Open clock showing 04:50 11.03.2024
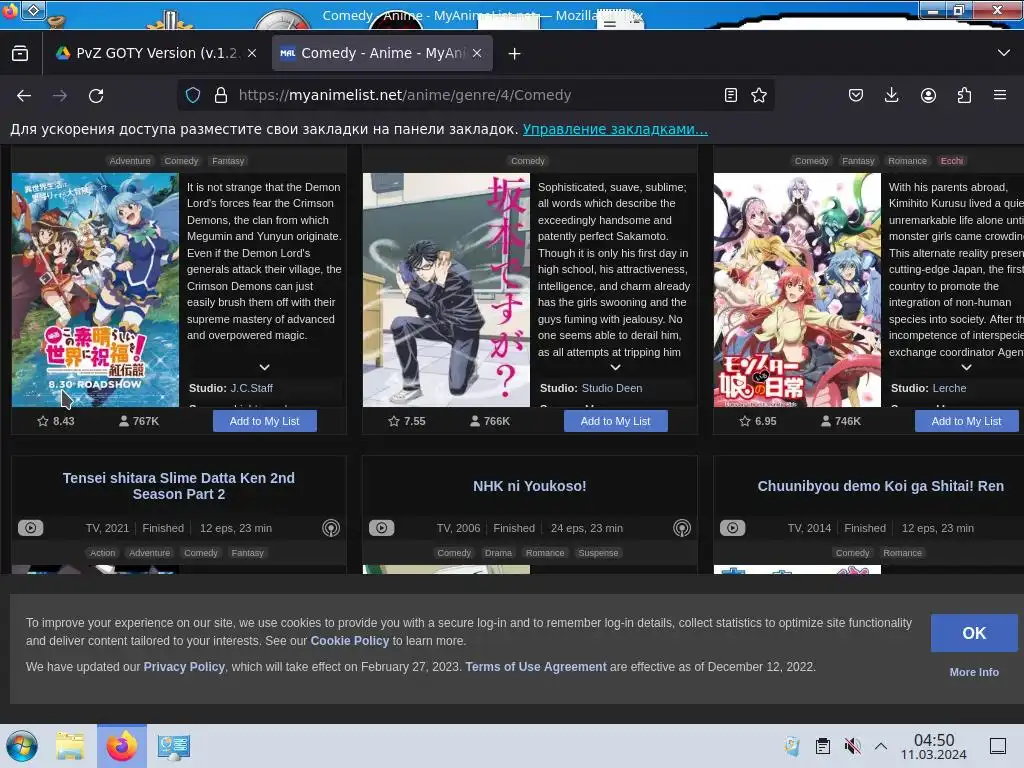This screenshot has width=1024, height=768. [x=934, y=746]
